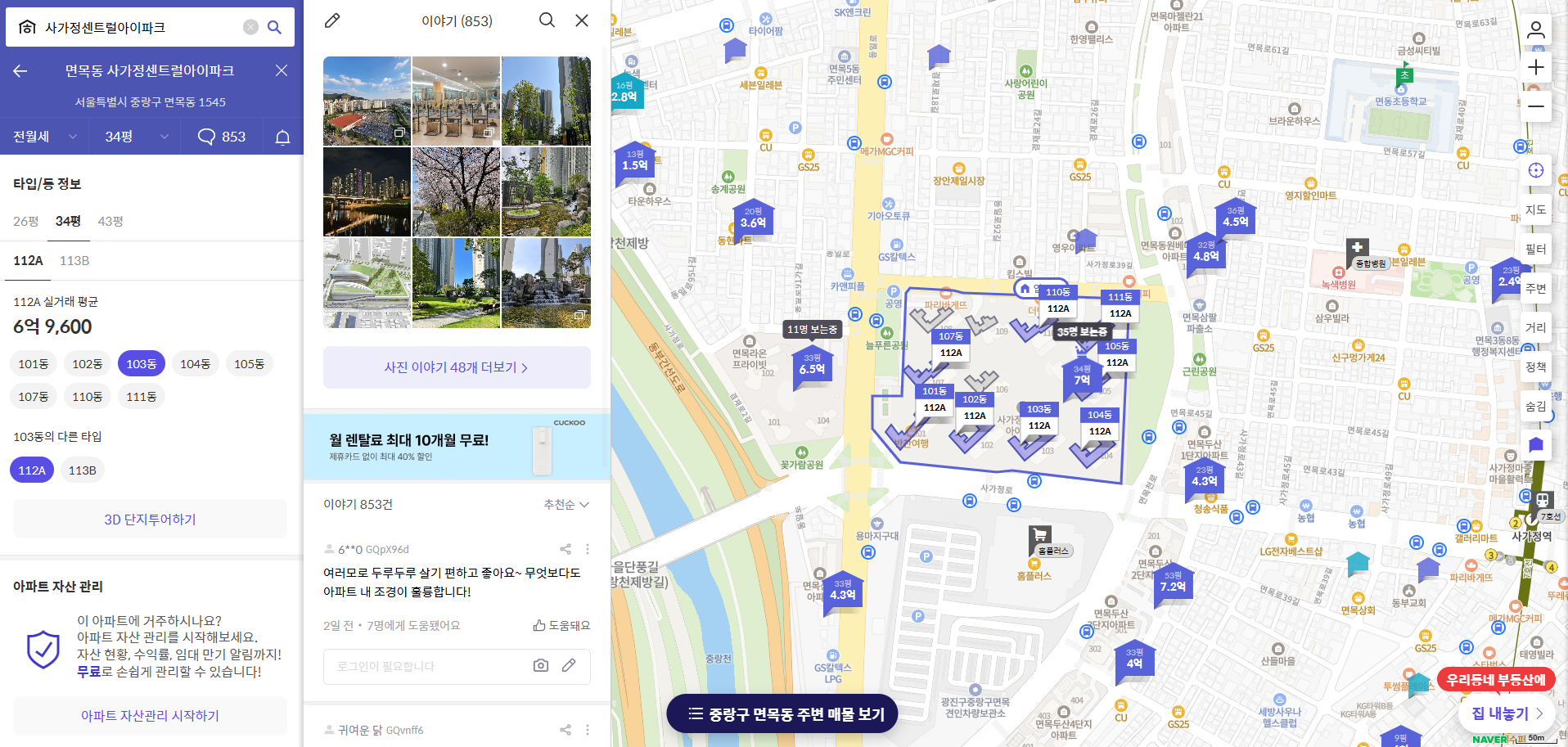This screenshot has height=747, width=1568.
Task: Open the more options menu for 6**0 review
Action: tap(588, 549)
